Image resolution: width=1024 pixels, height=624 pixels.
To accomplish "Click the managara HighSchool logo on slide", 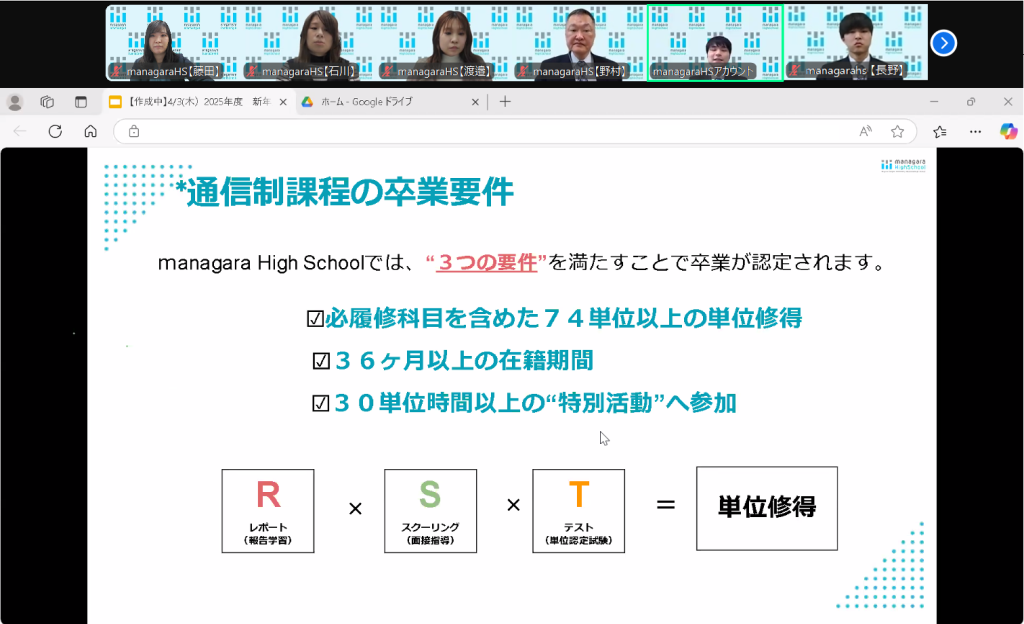I will coord(903,164).
